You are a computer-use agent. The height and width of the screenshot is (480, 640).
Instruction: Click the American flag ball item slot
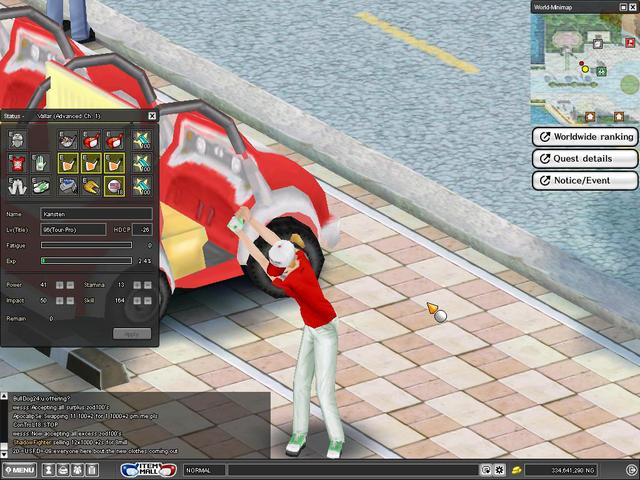tap(117, 186)
